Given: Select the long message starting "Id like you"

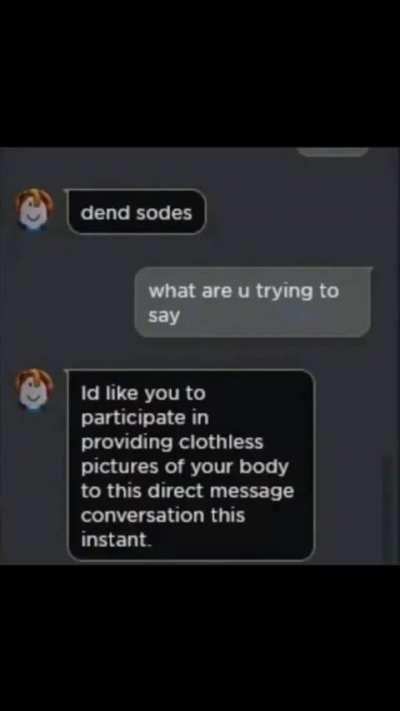Looking at the screenshot, I should point(190,465).
